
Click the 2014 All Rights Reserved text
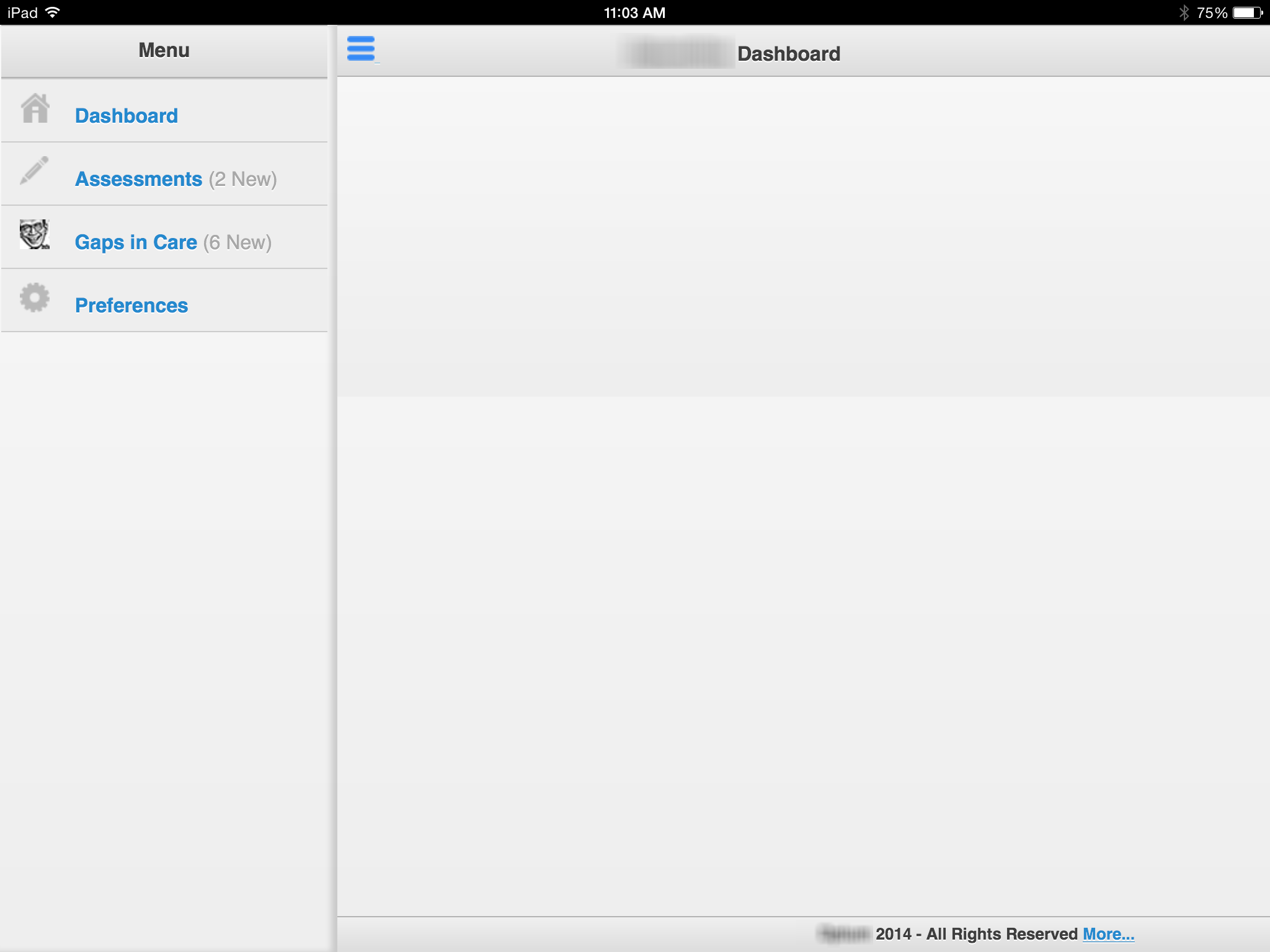(x=976, y=934)
